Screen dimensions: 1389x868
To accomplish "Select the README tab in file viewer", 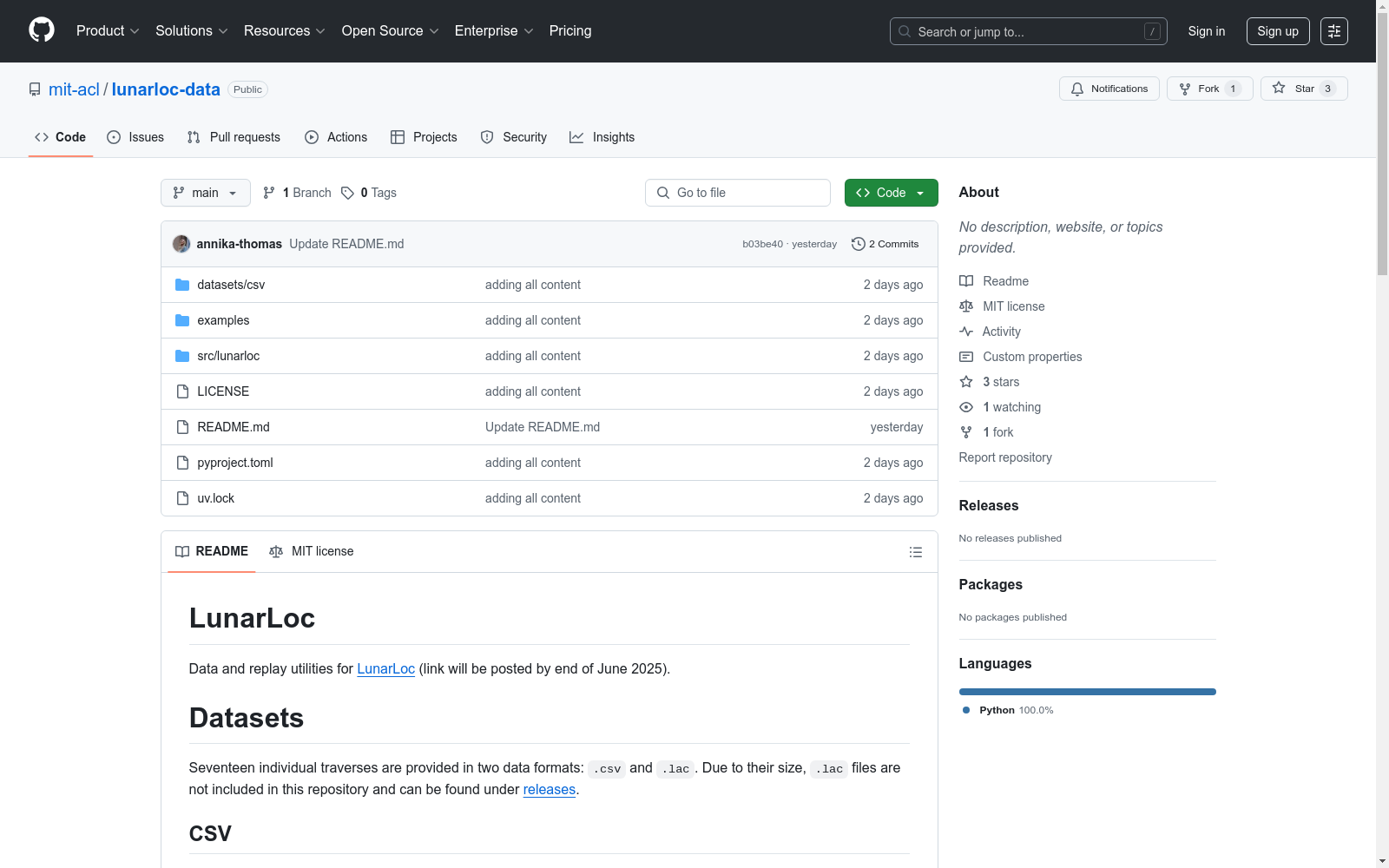I will tap(212, 551).
